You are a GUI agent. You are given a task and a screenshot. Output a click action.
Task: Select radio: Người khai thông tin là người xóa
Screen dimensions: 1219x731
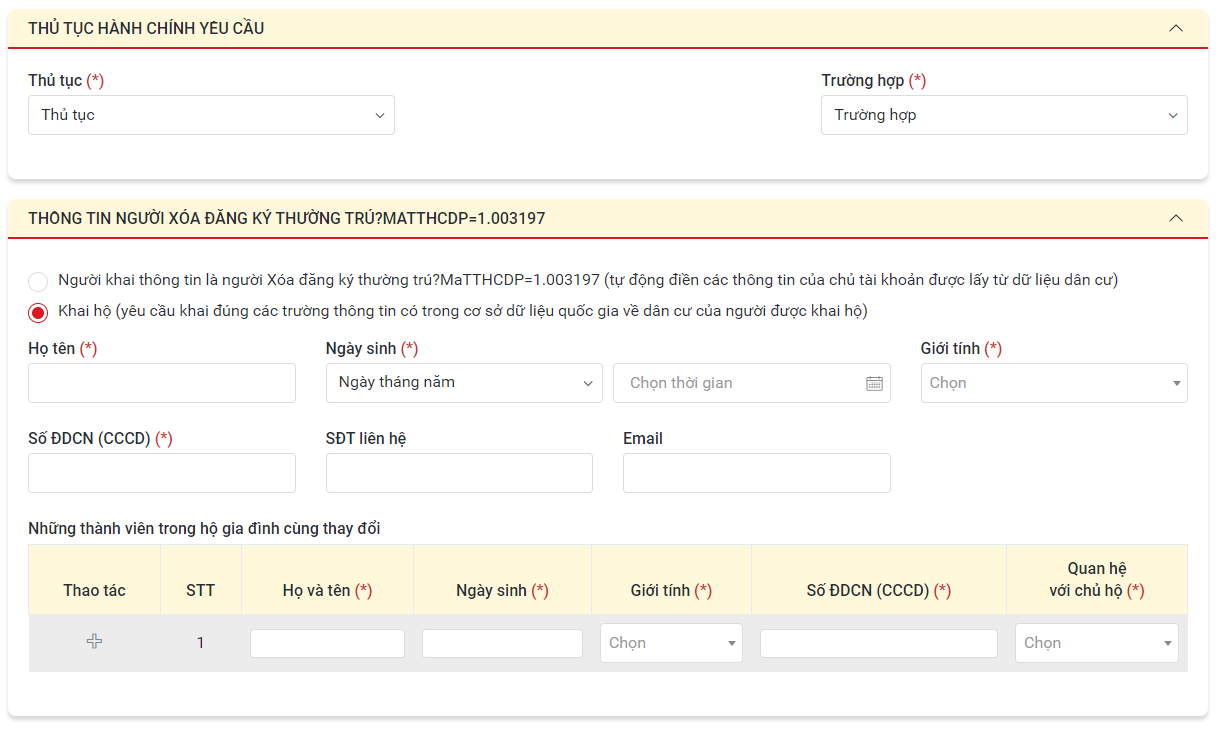coord(38,281)
